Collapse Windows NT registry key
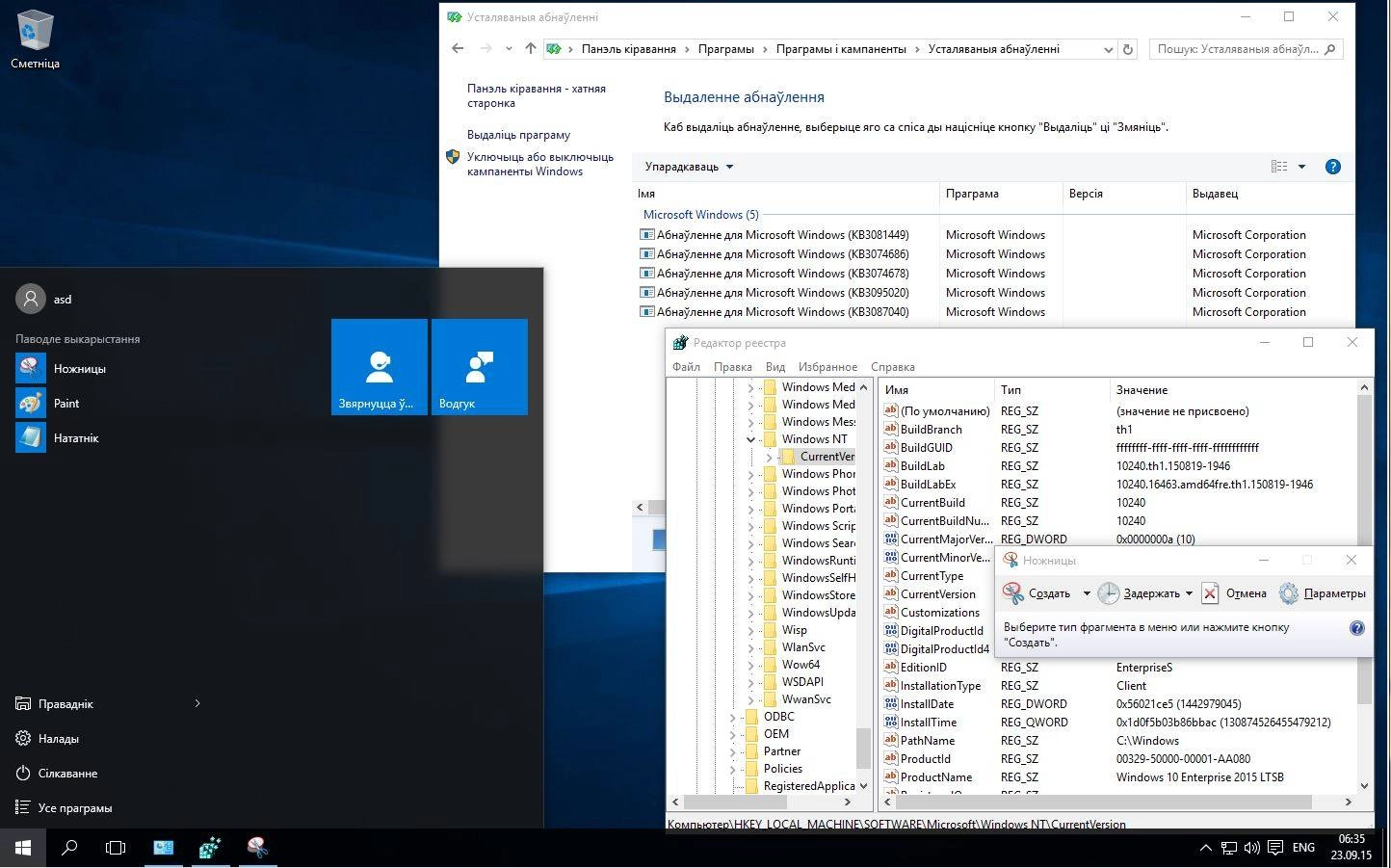The height and width of the screenshot is (868, 1391). (750, 439)
